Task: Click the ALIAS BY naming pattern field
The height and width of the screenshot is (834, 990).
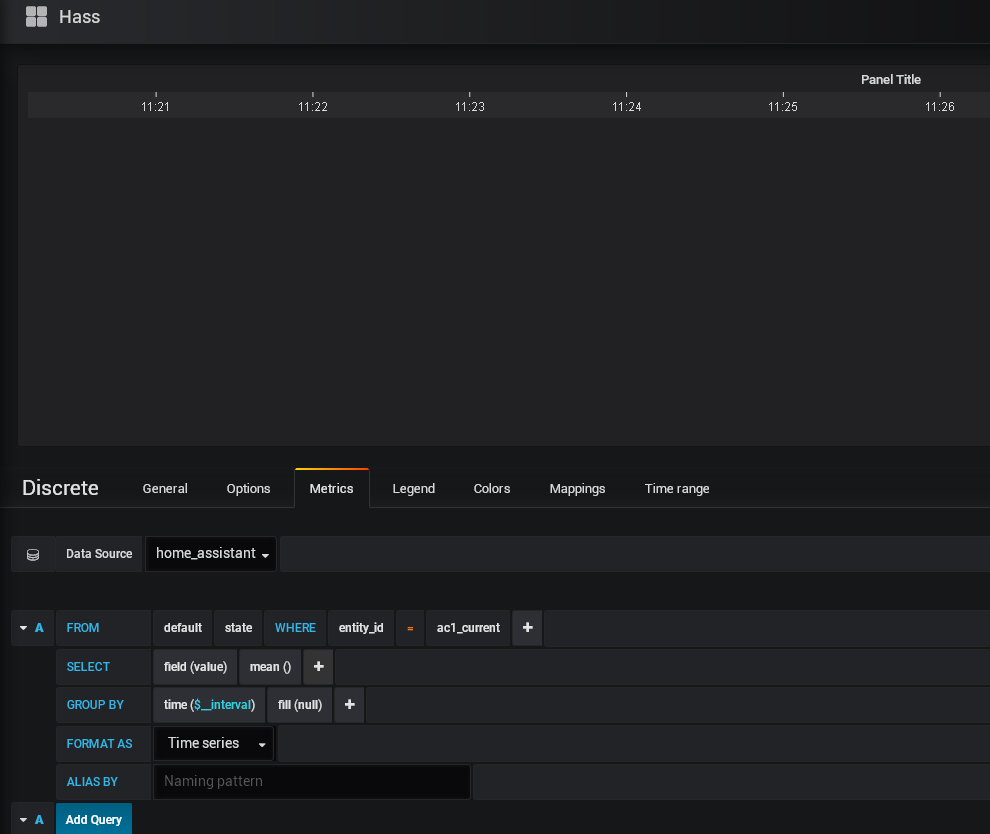Action: pos(311,781)
